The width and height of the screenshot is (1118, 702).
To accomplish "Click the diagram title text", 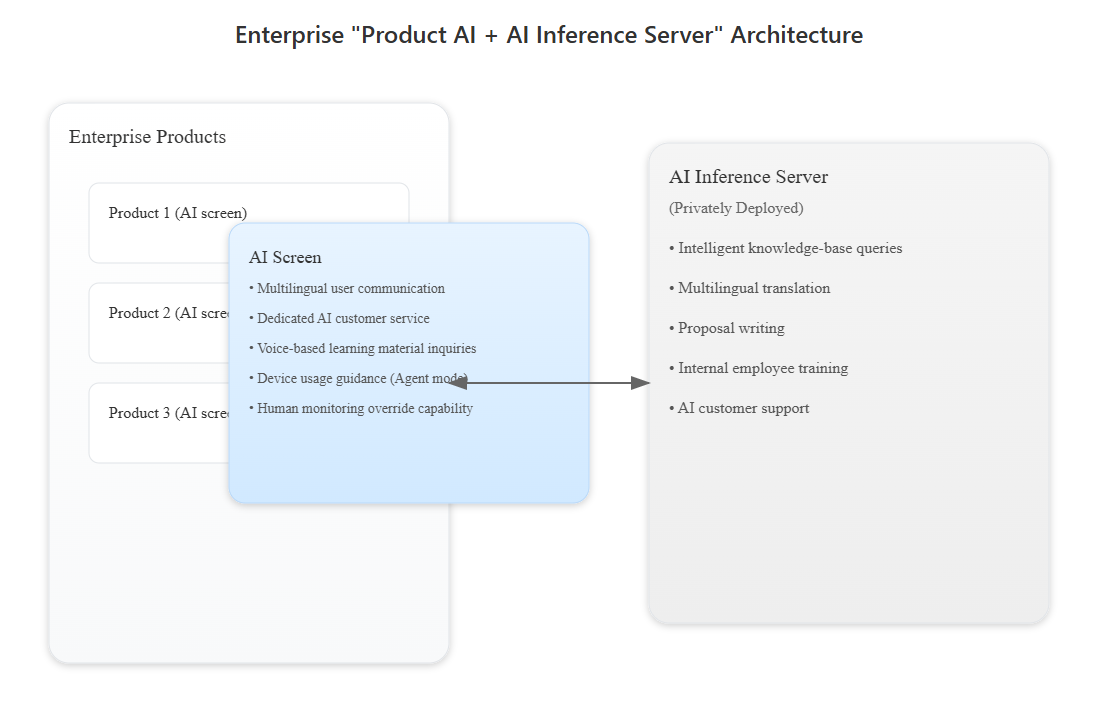I will coord(549,34).
